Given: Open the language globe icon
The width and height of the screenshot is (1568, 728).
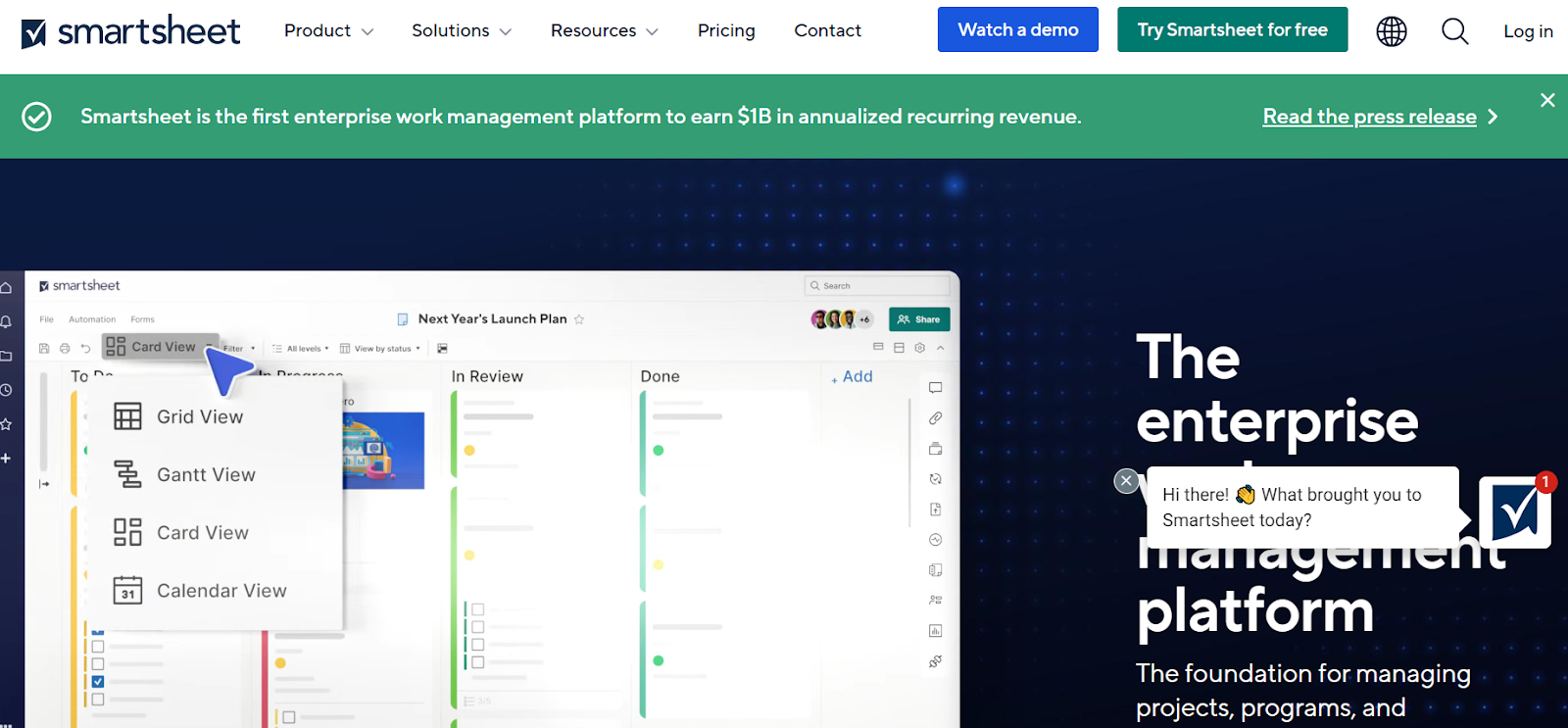Looking at the screenshot, I should click(x=1392, y=31).
